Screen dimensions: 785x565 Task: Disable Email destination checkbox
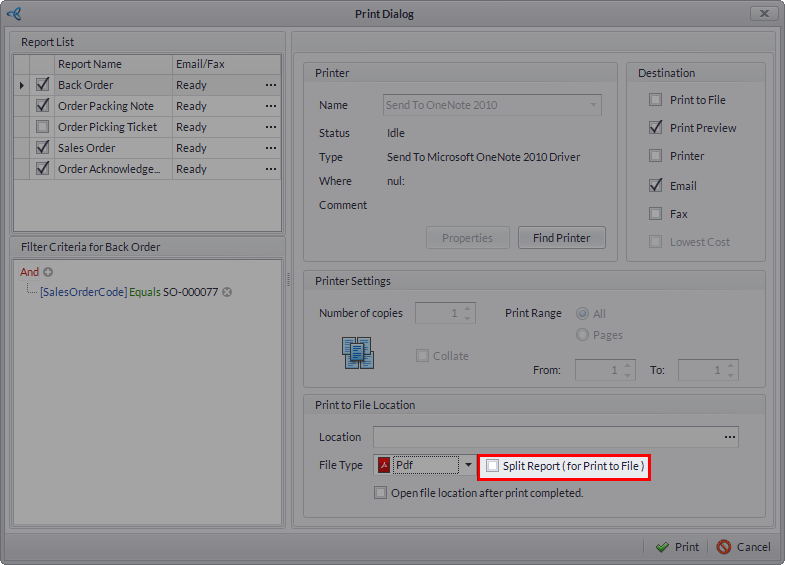tap(655, 185)
